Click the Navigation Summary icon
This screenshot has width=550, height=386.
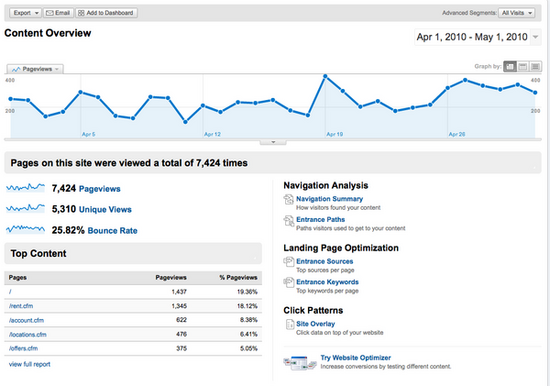point(288,200)
